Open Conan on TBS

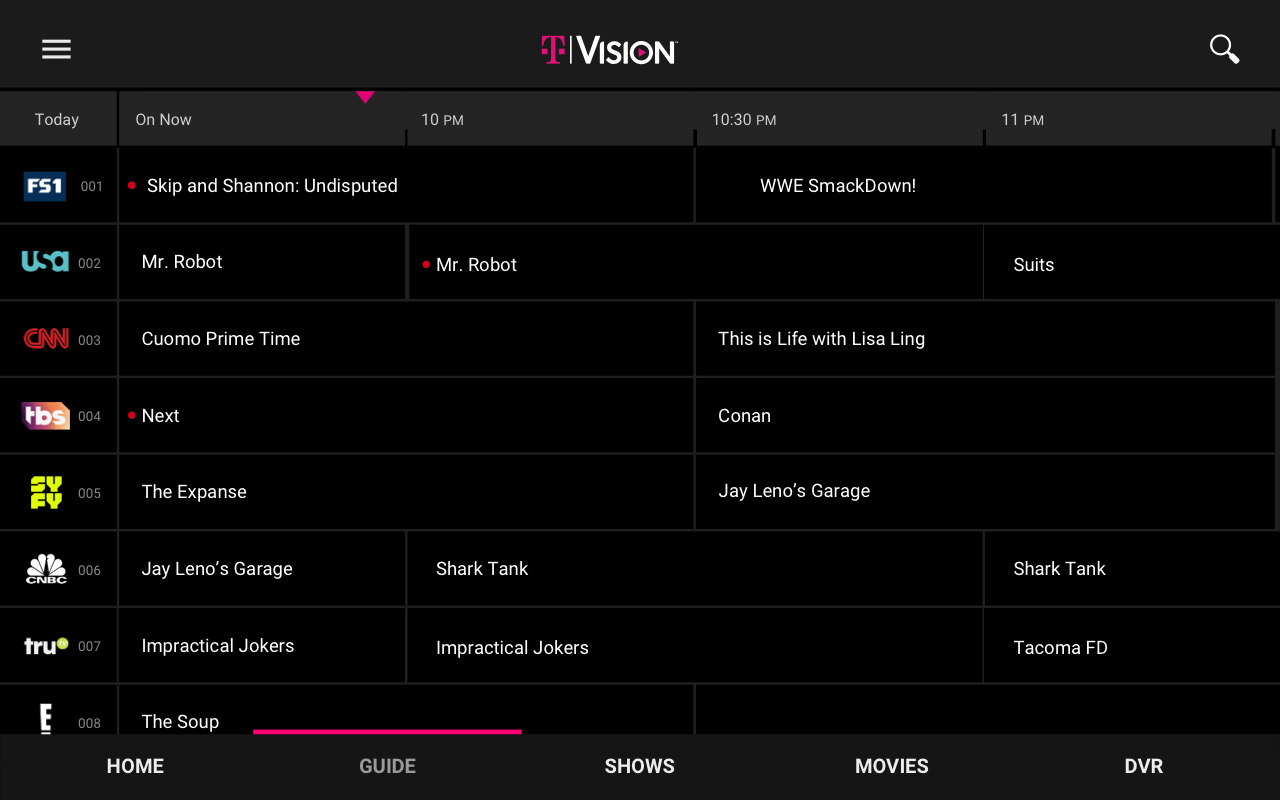(986, 415)
